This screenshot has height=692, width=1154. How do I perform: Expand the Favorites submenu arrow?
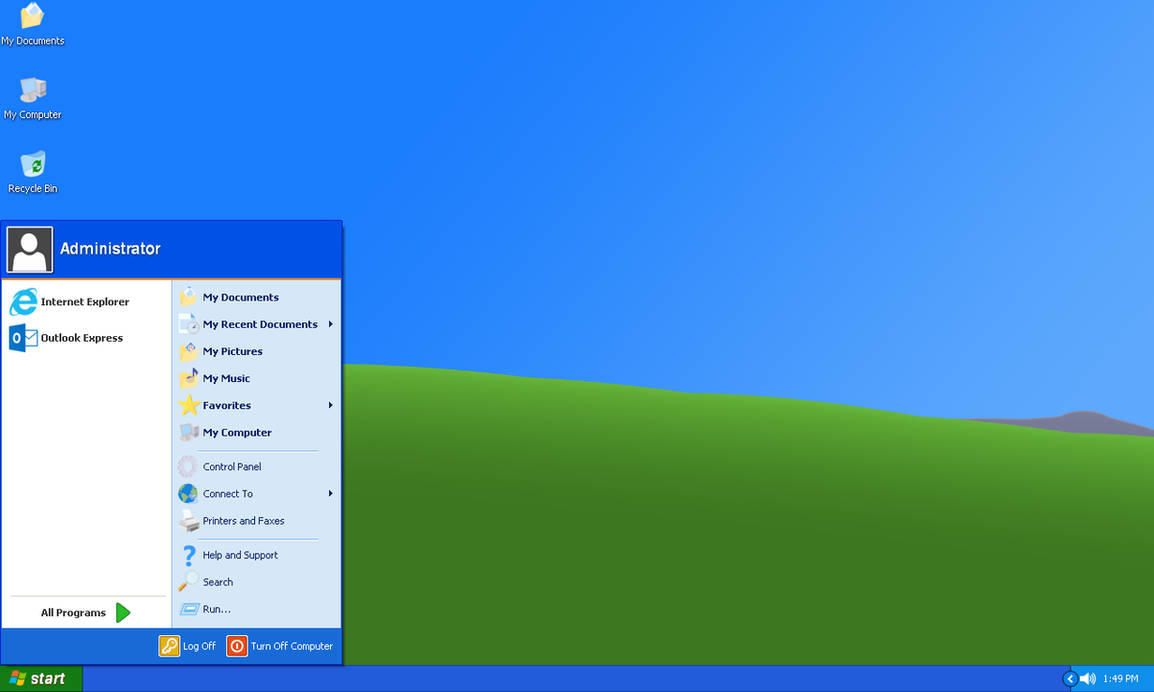coord(330,405)
